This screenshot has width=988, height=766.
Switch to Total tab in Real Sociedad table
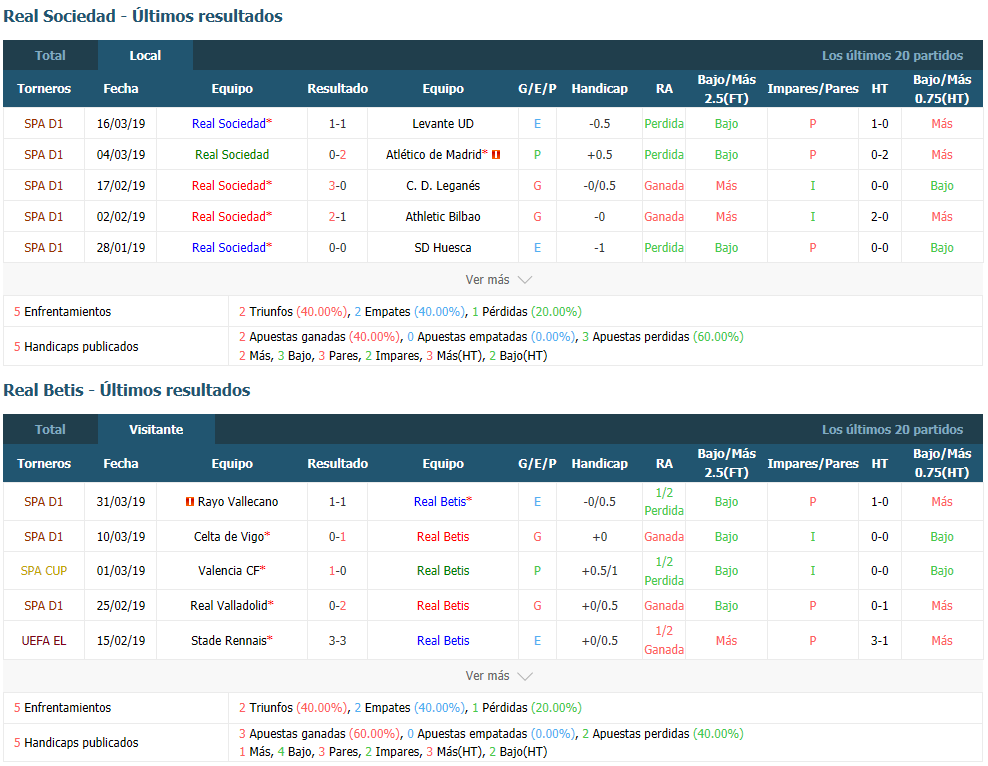pyautogui.click(x=50, y=55)
